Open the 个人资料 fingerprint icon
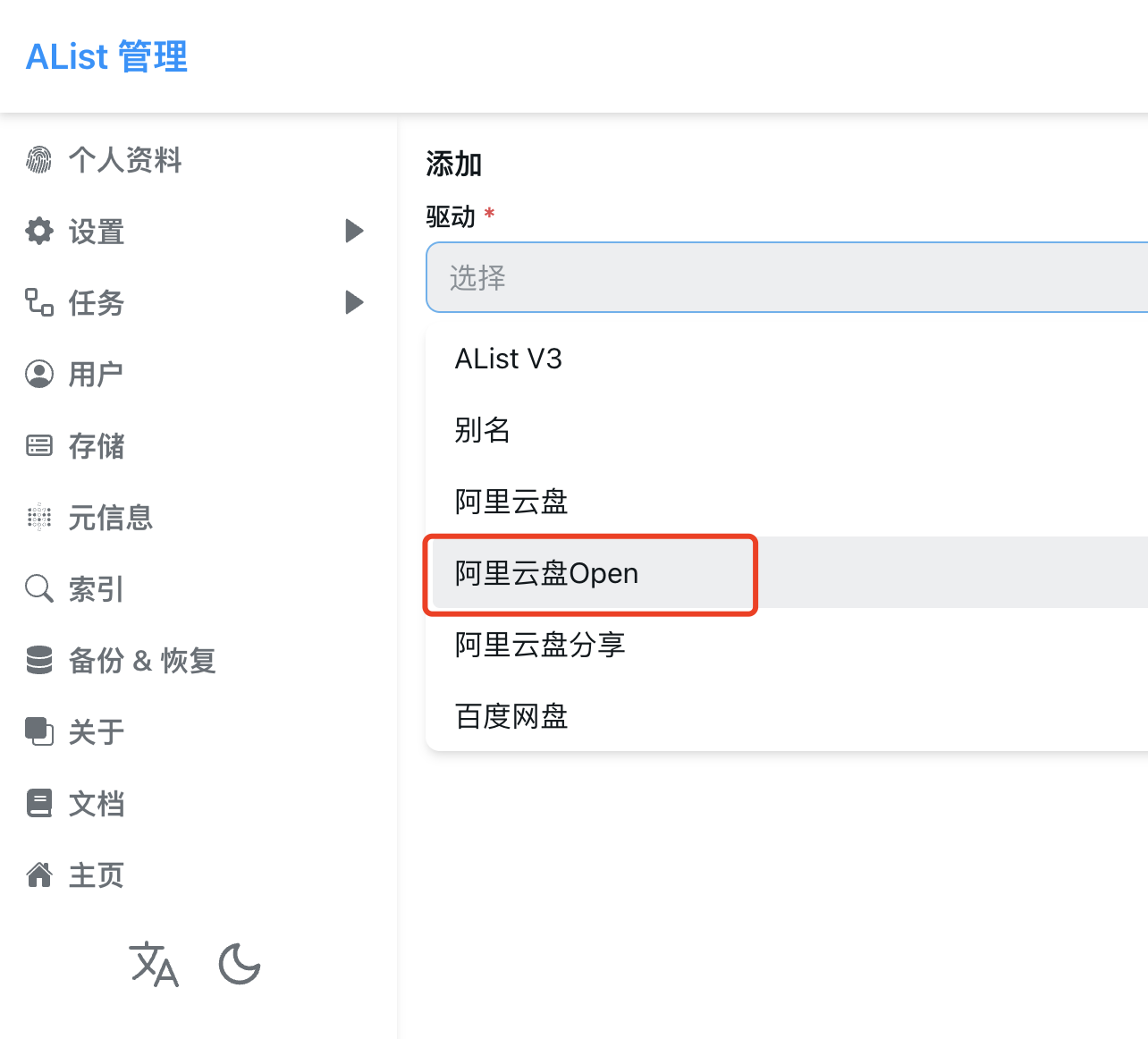The height and width of the screenshot is (1039, 1148). click(x=39, y=159)
